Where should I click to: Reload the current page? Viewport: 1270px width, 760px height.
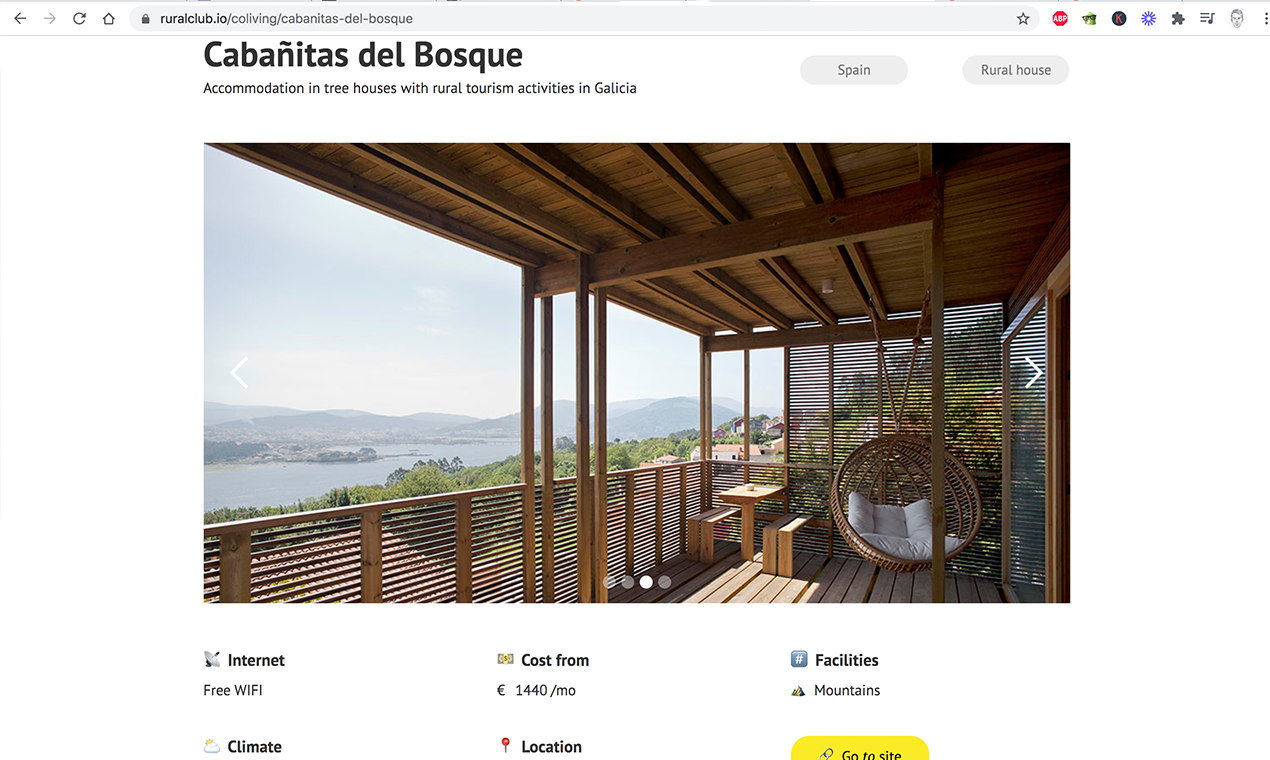click(x=79, y=18)
